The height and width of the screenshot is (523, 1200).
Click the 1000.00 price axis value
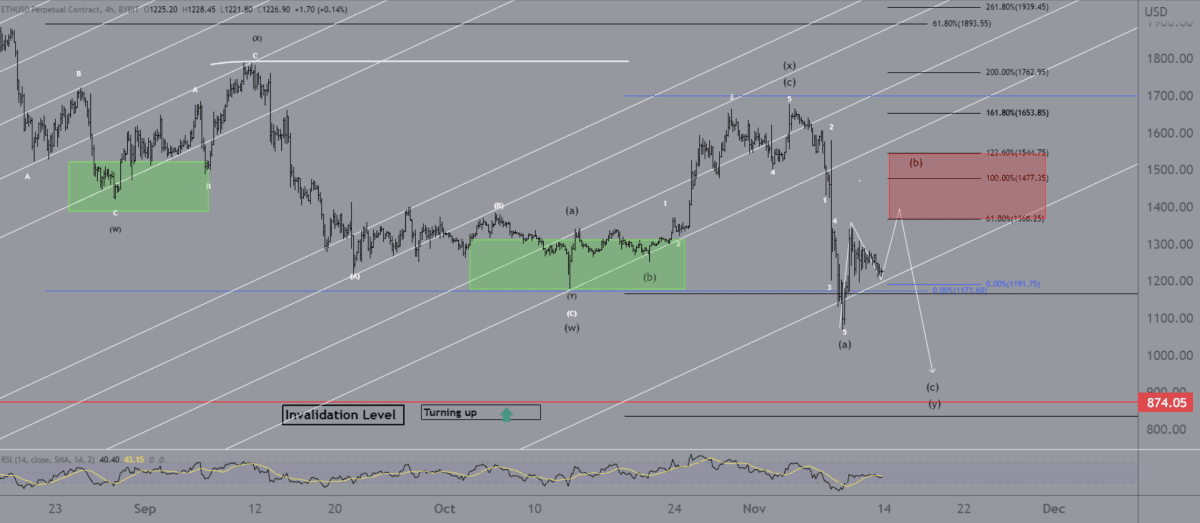[1170, 356]
